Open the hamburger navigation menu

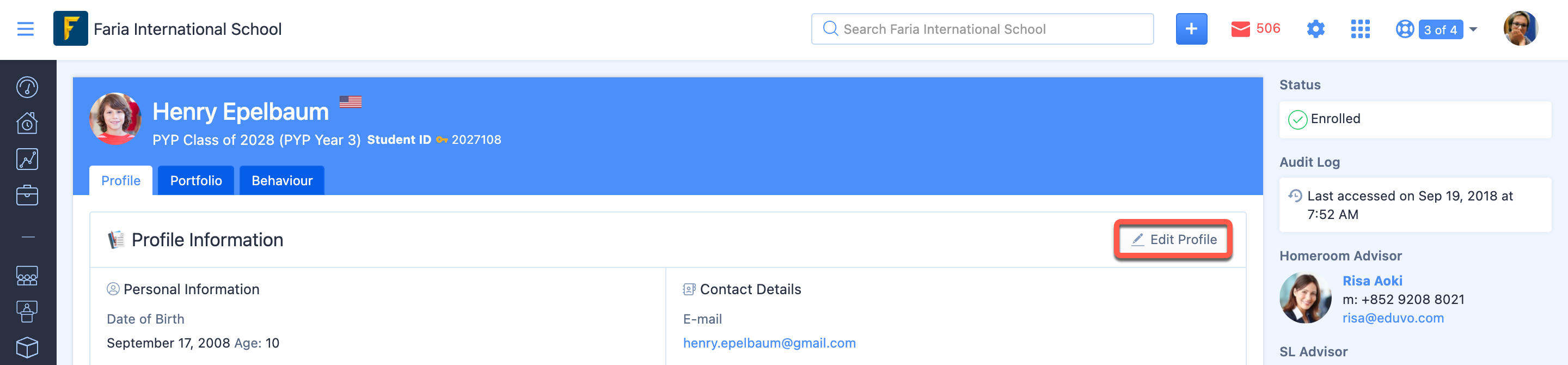tap(26, 29)
